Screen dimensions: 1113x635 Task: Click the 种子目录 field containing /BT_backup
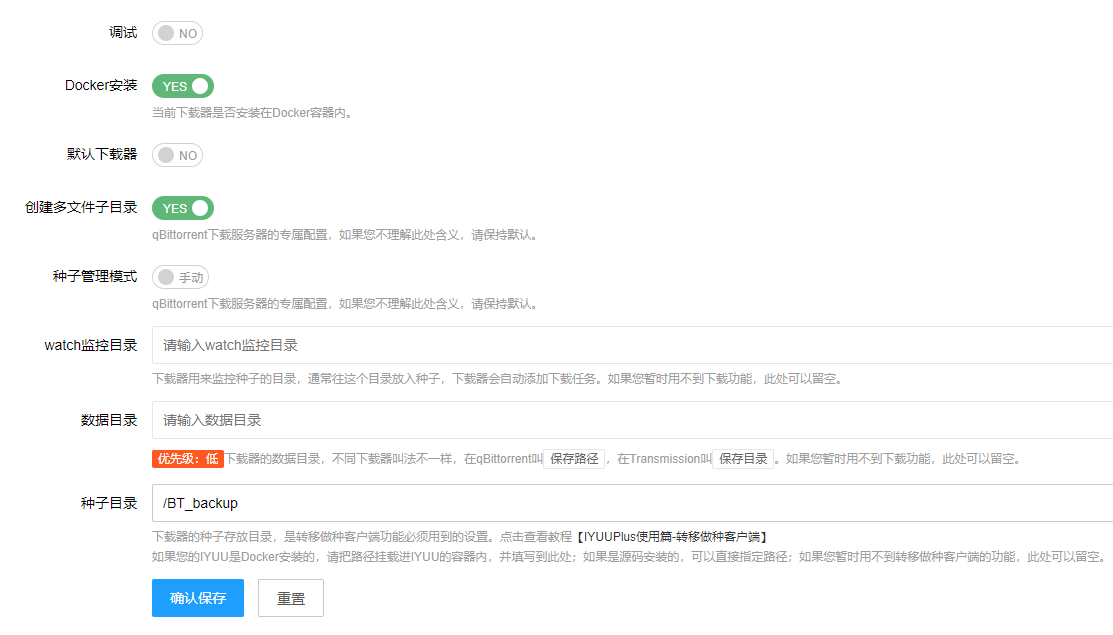(x=632, y=503)
